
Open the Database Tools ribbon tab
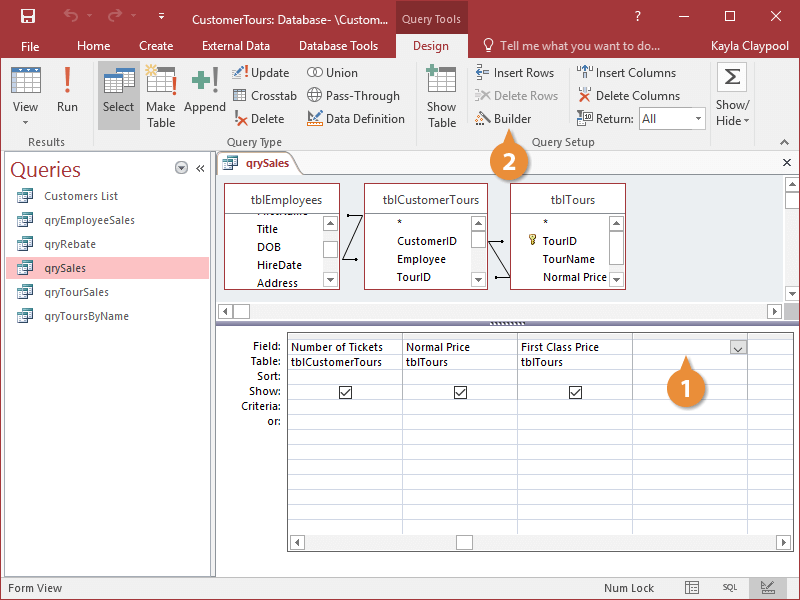pos(338,45)
